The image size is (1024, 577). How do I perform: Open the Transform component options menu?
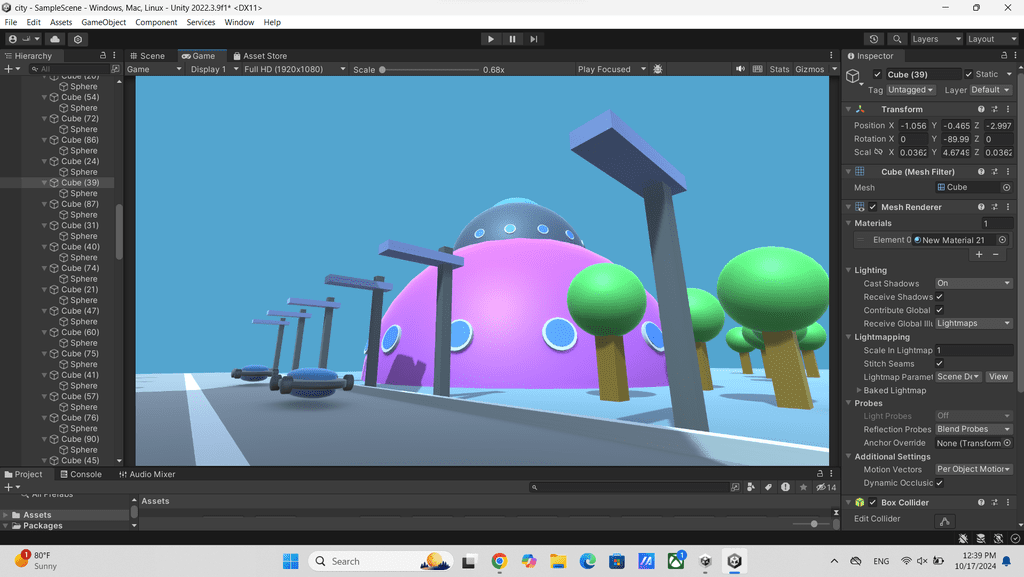(1008, 109)
